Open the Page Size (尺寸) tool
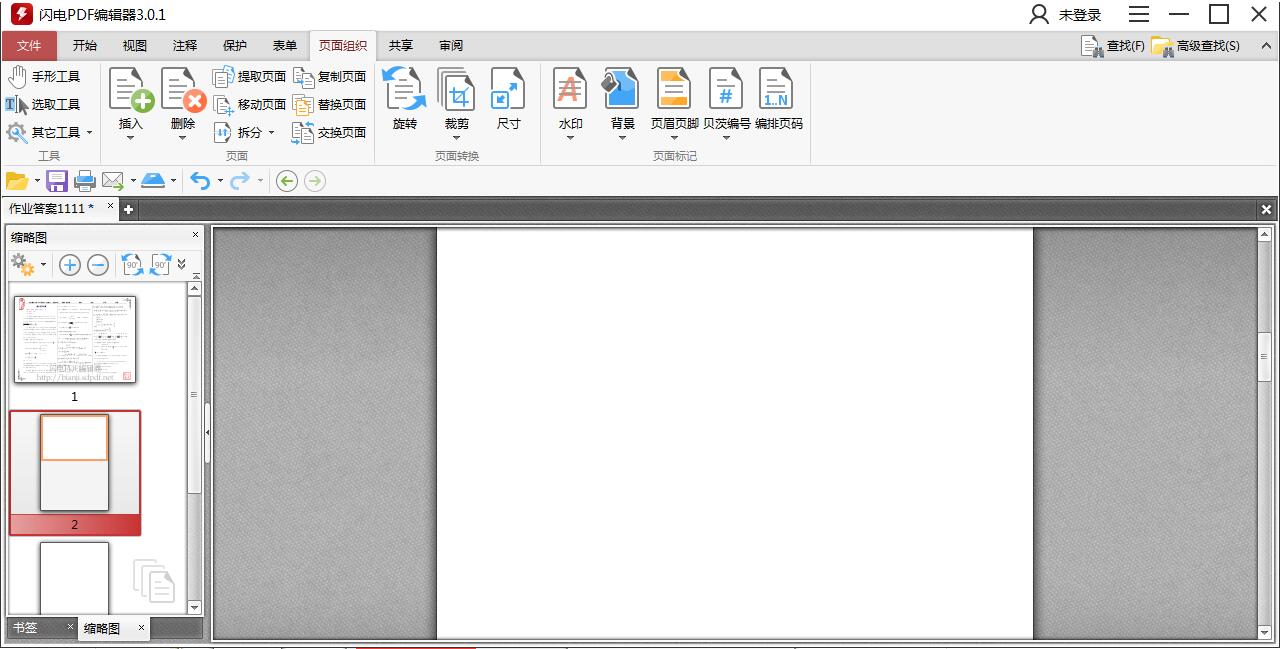The image size is (1281, 649). tap(508, 89)
